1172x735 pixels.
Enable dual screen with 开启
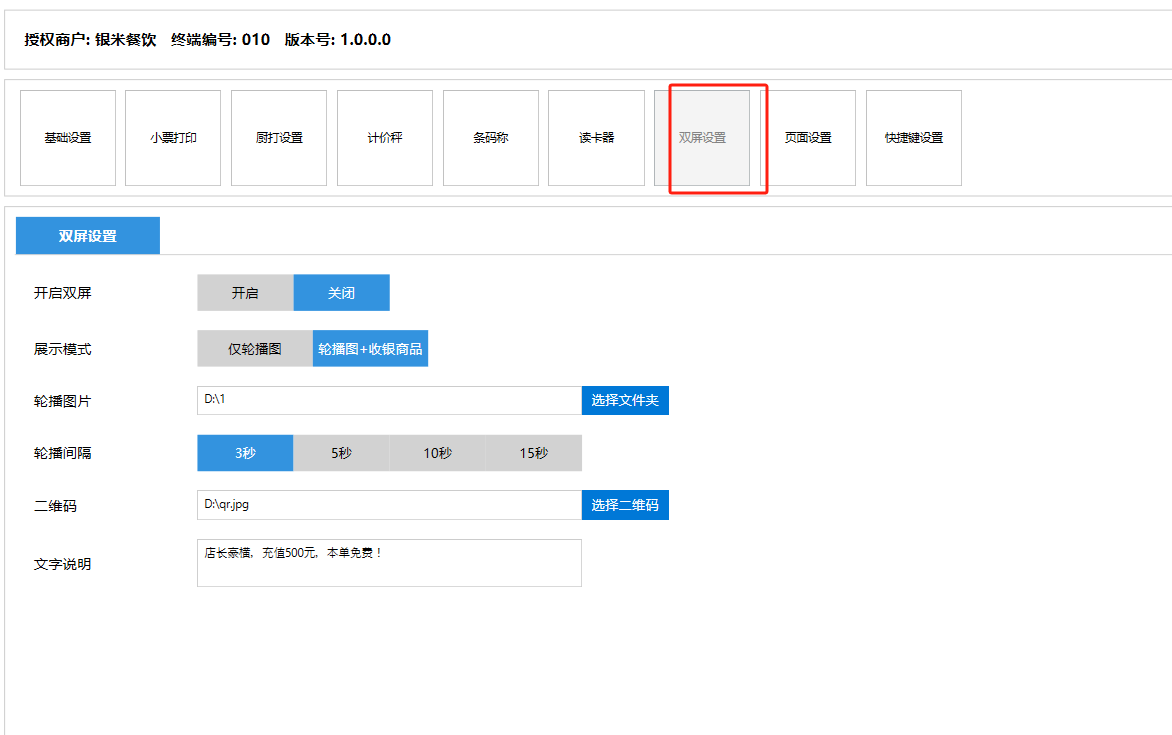click(x=245, y=293)
